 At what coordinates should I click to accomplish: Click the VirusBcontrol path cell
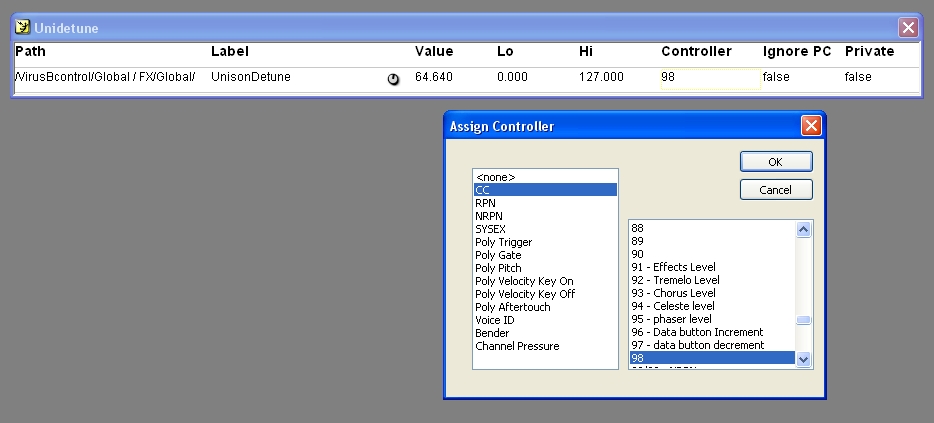click(105, 77)
